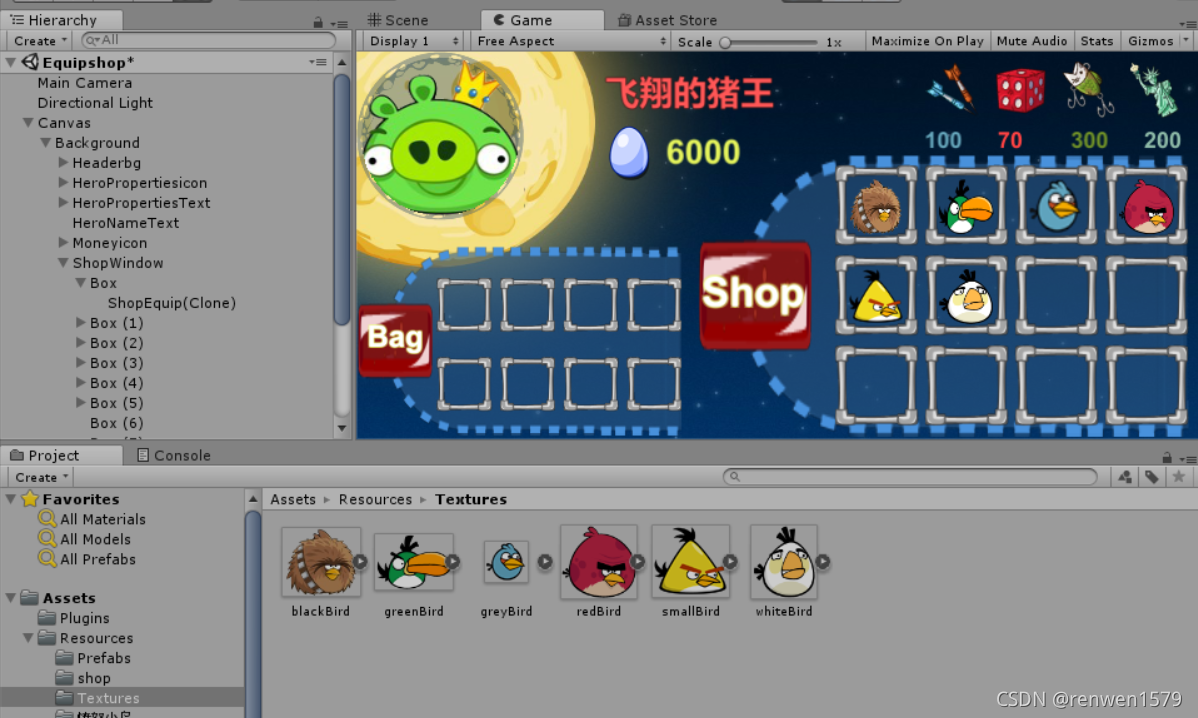
Task: Collapse the Background object
Action: (46, 142)
